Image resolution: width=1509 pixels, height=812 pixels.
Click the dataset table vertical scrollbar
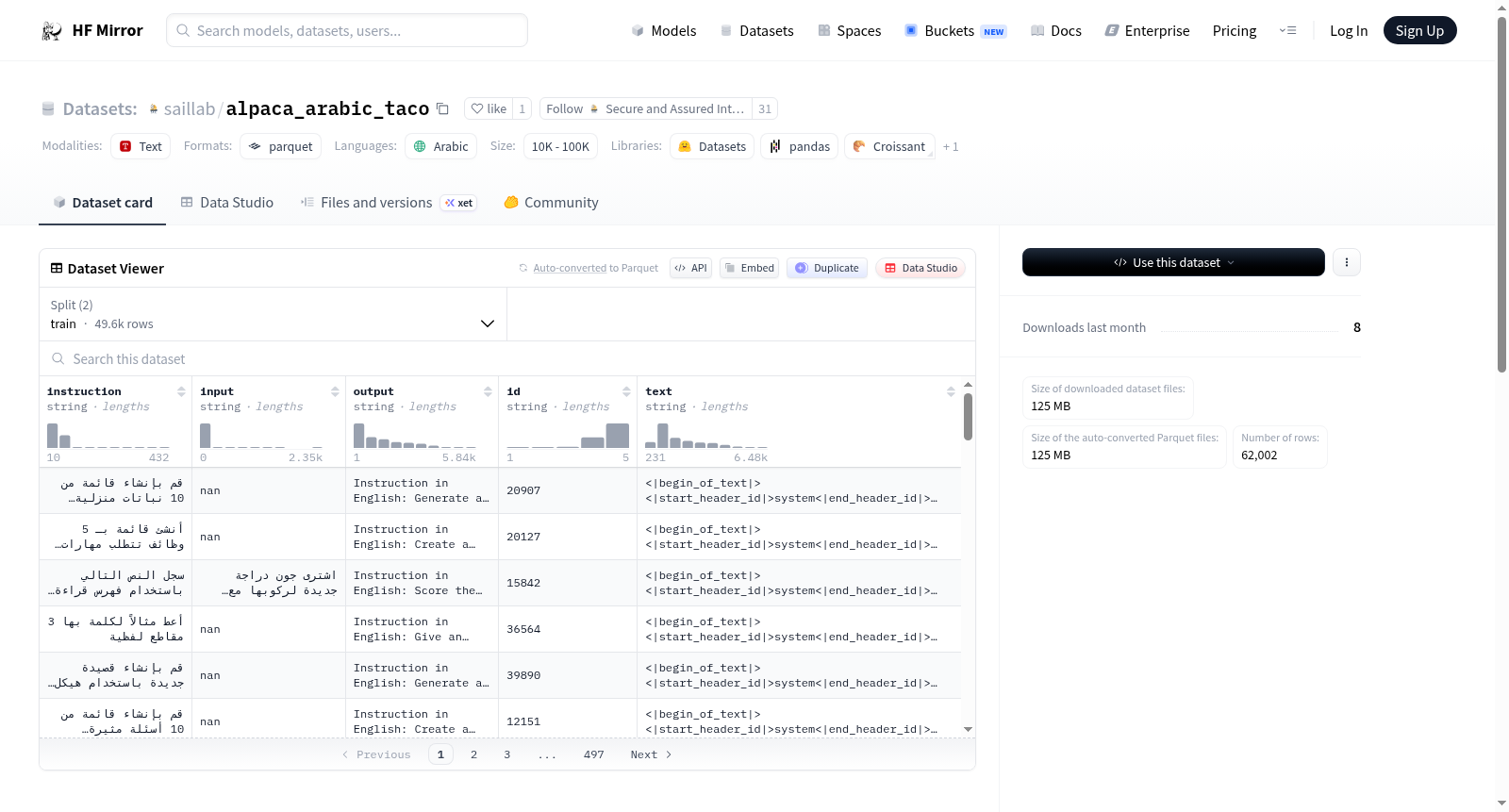coord(968,416)
